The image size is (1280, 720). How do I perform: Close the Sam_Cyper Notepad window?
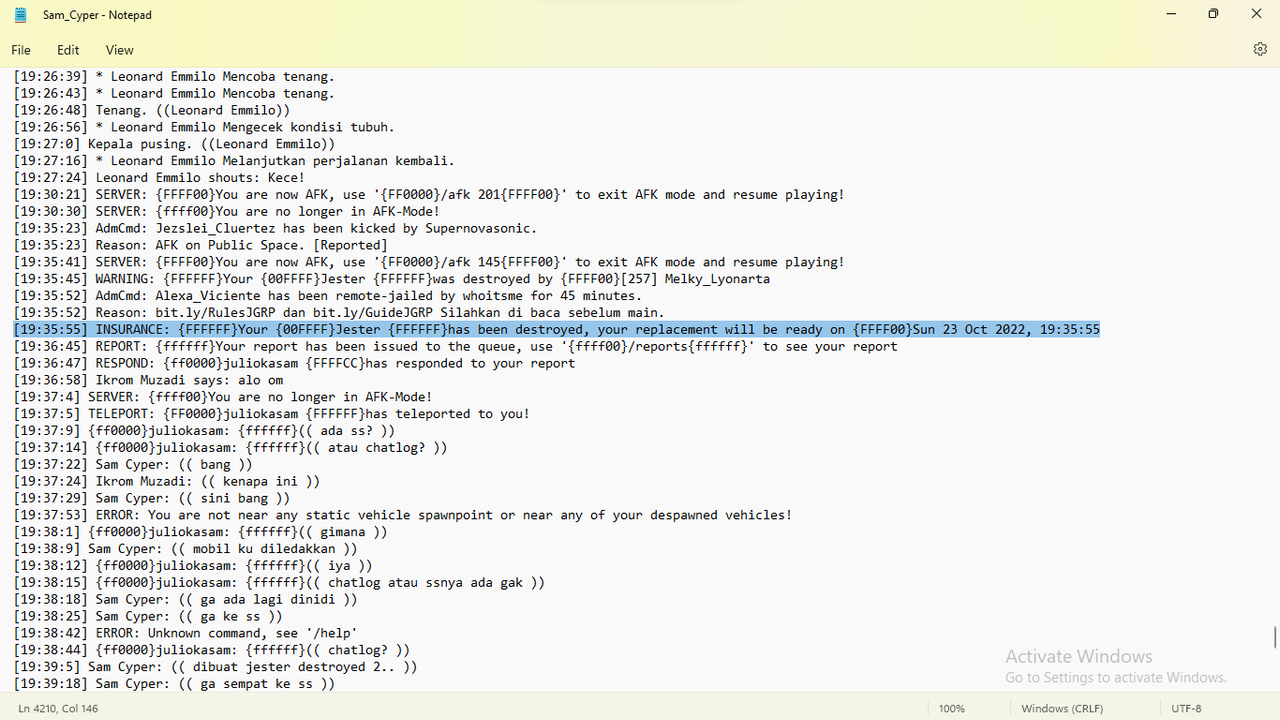click(1257, 14)
